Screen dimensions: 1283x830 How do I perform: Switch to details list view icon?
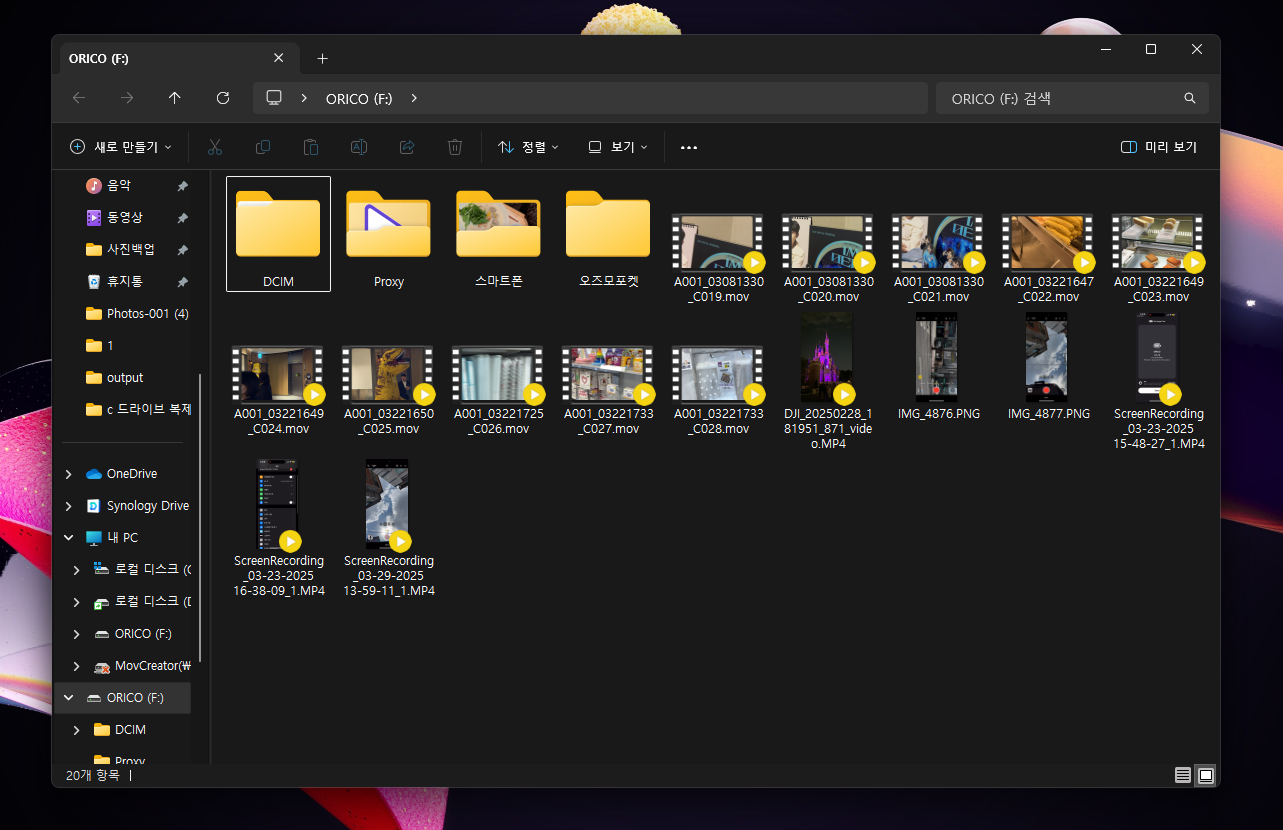click(x=1183, y=775)
